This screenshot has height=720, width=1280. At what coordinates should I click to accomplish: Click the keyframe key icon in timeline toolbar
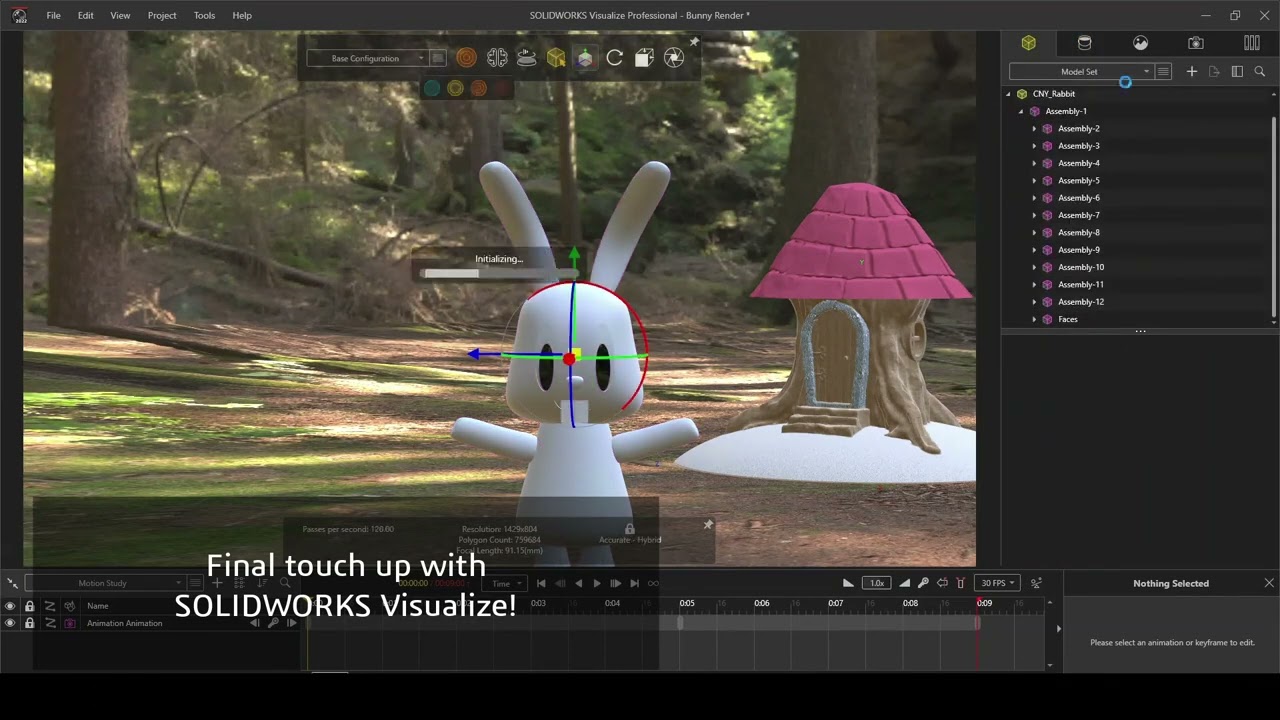click(923, 583)
